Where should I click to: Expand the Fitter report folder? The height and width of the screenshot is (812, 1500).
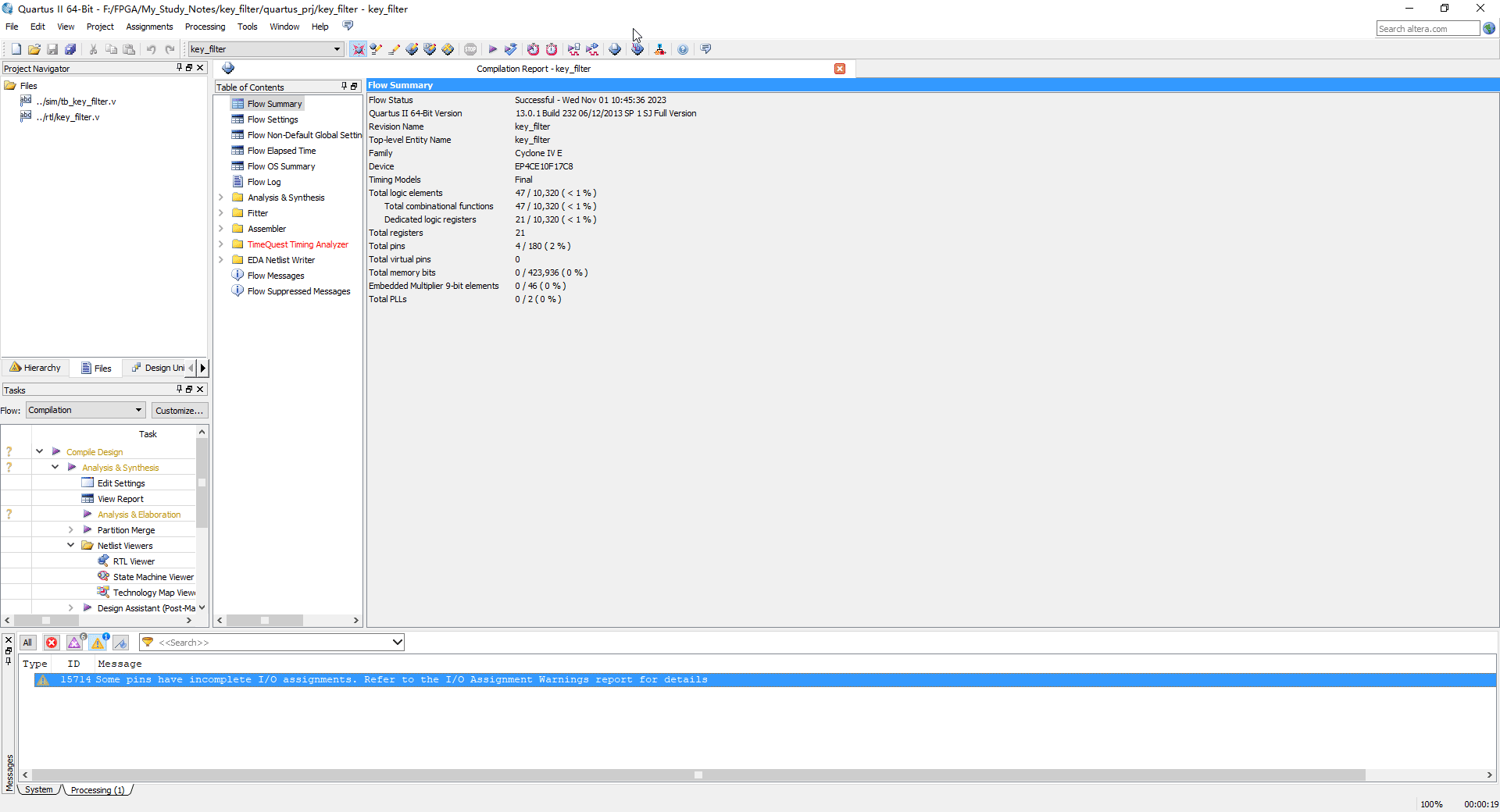(221, 213)
